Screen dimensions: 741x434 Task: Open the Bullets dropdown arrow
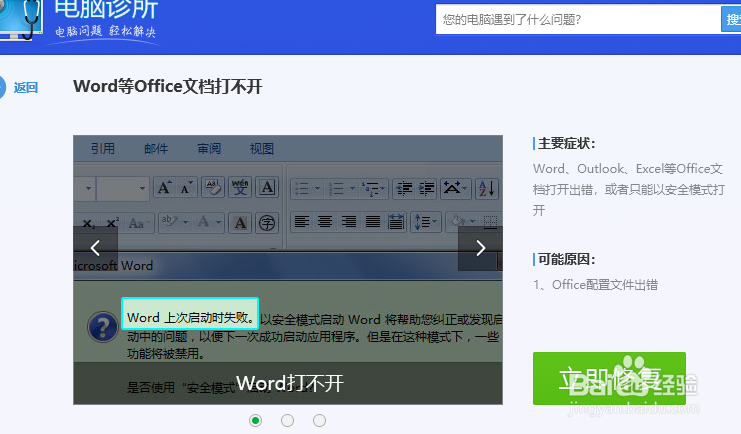318,189
